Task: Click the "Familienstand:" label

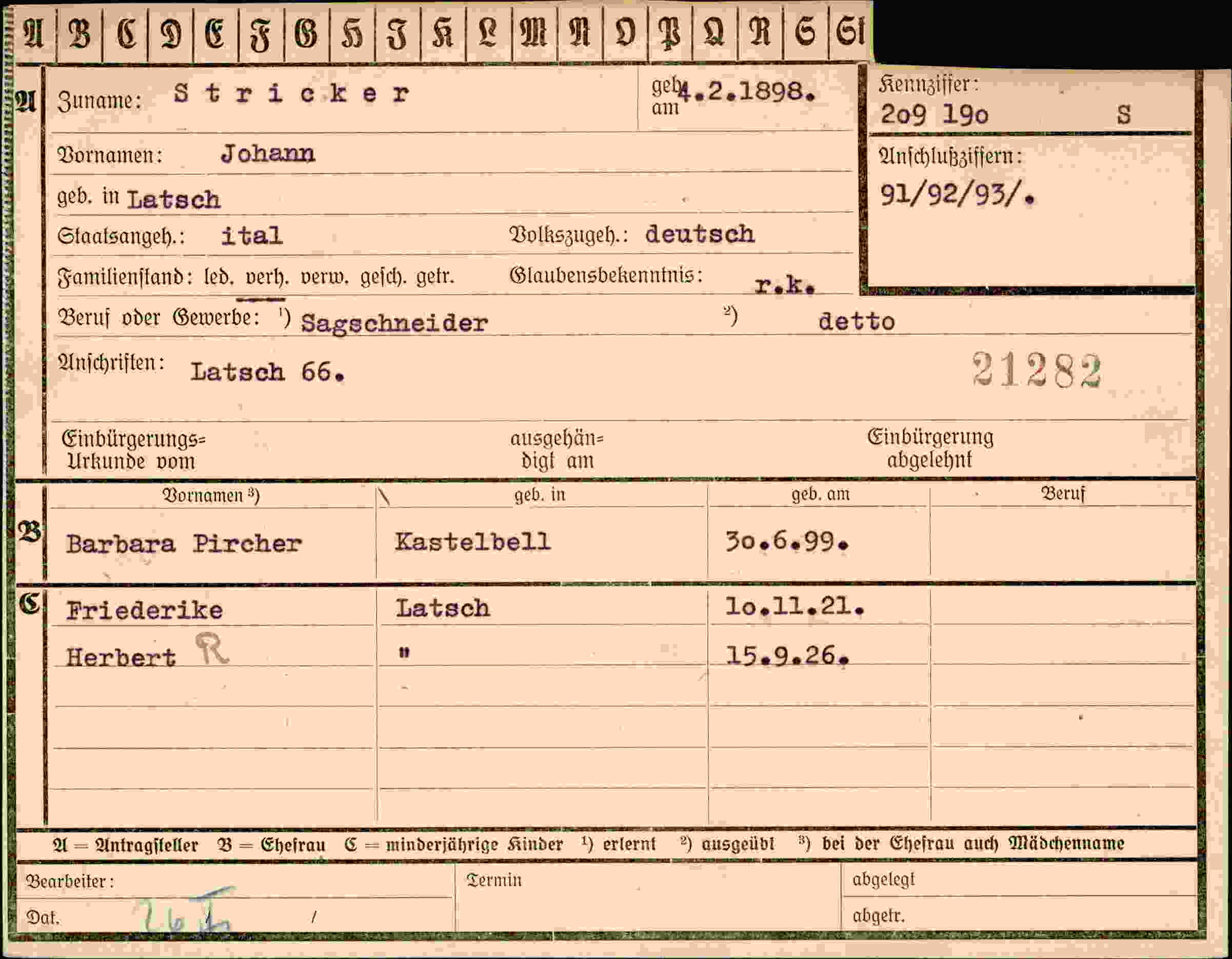Action: pos(125,277)
